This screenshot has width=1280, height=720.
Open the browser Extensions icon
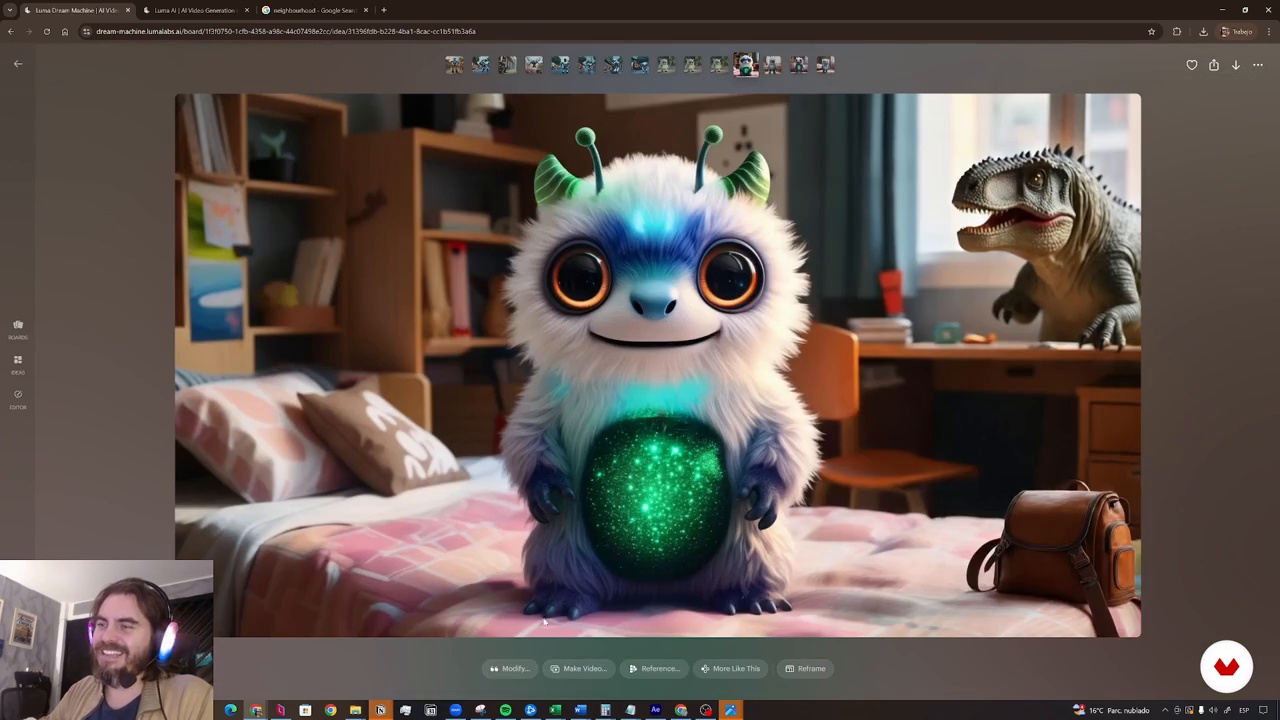tap(1177, 31)
